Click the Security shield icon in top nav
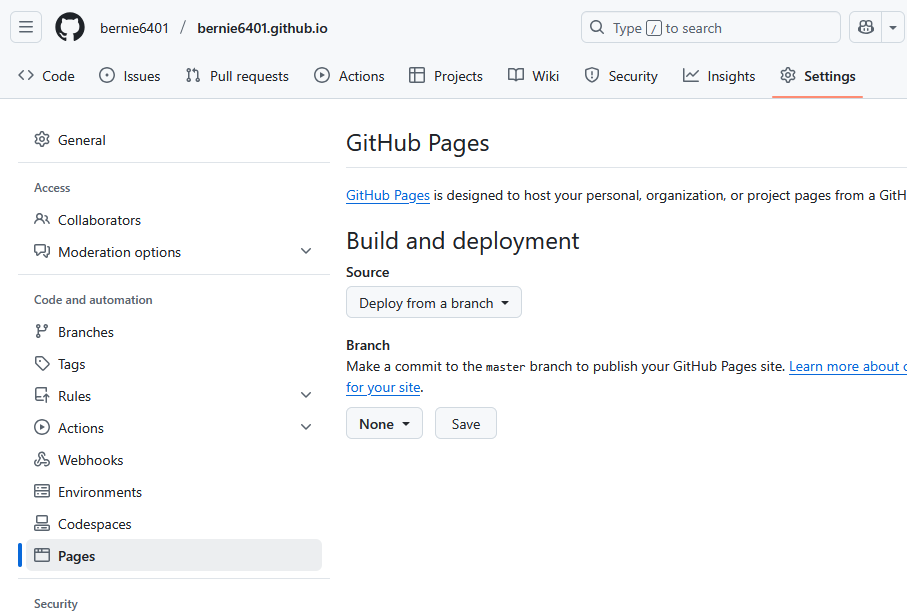 [592, 75]
